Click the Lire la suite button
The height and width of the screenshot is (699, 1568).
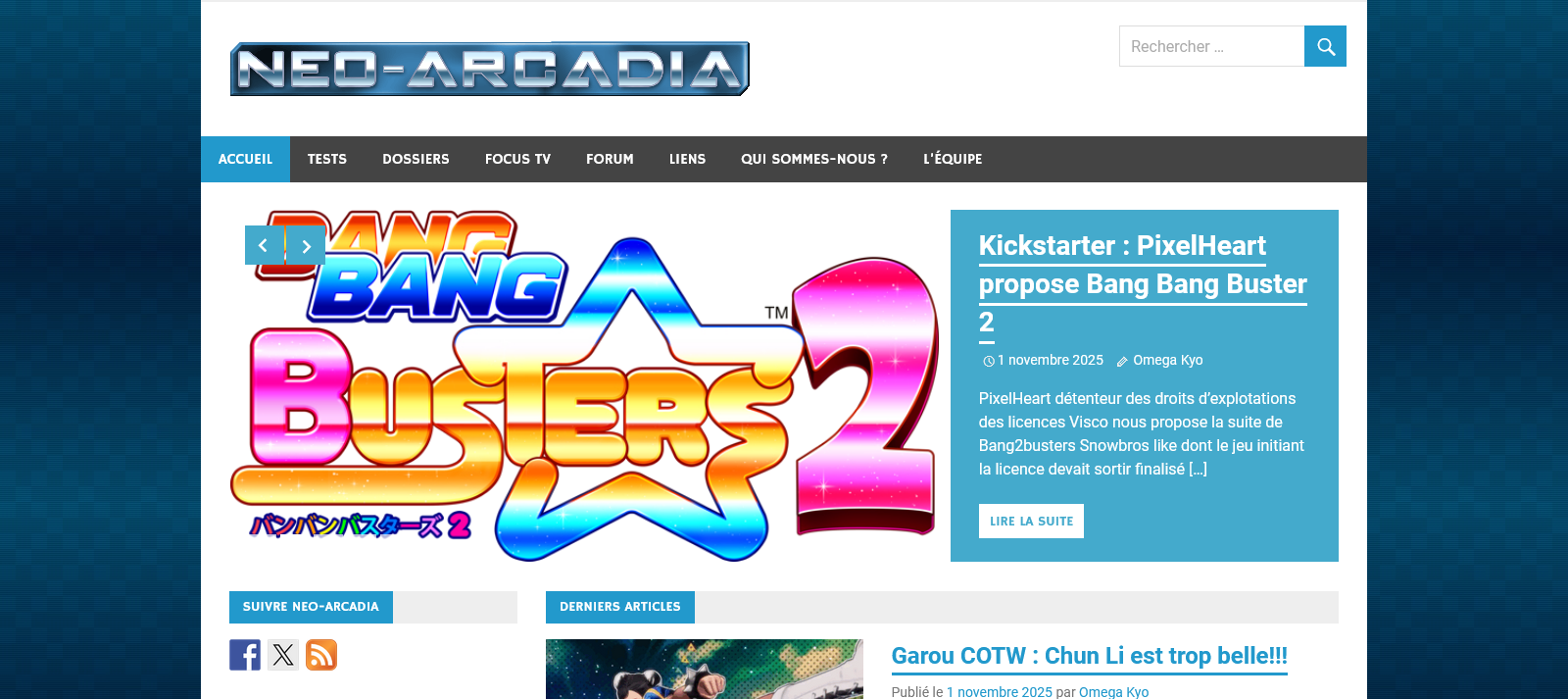pos(1031,521)
